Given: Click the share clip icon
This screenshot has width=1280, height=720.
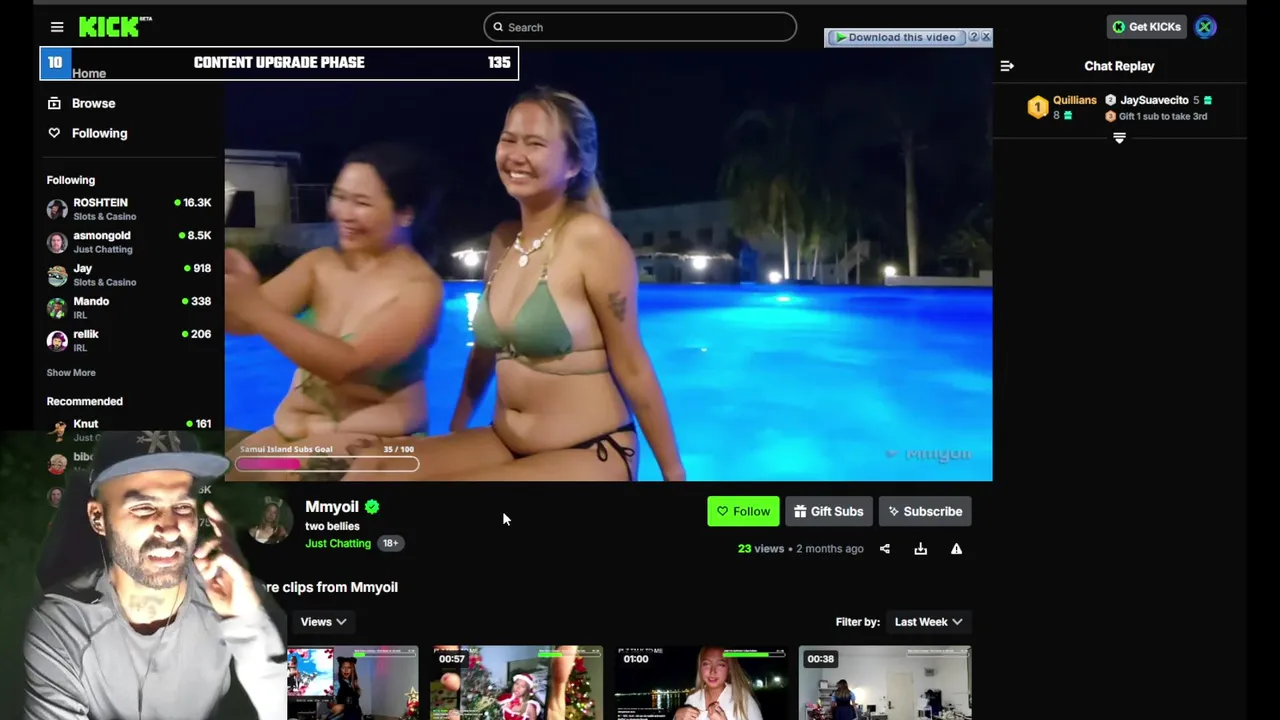Looking at the screenshot, I should tap(884, 549).
